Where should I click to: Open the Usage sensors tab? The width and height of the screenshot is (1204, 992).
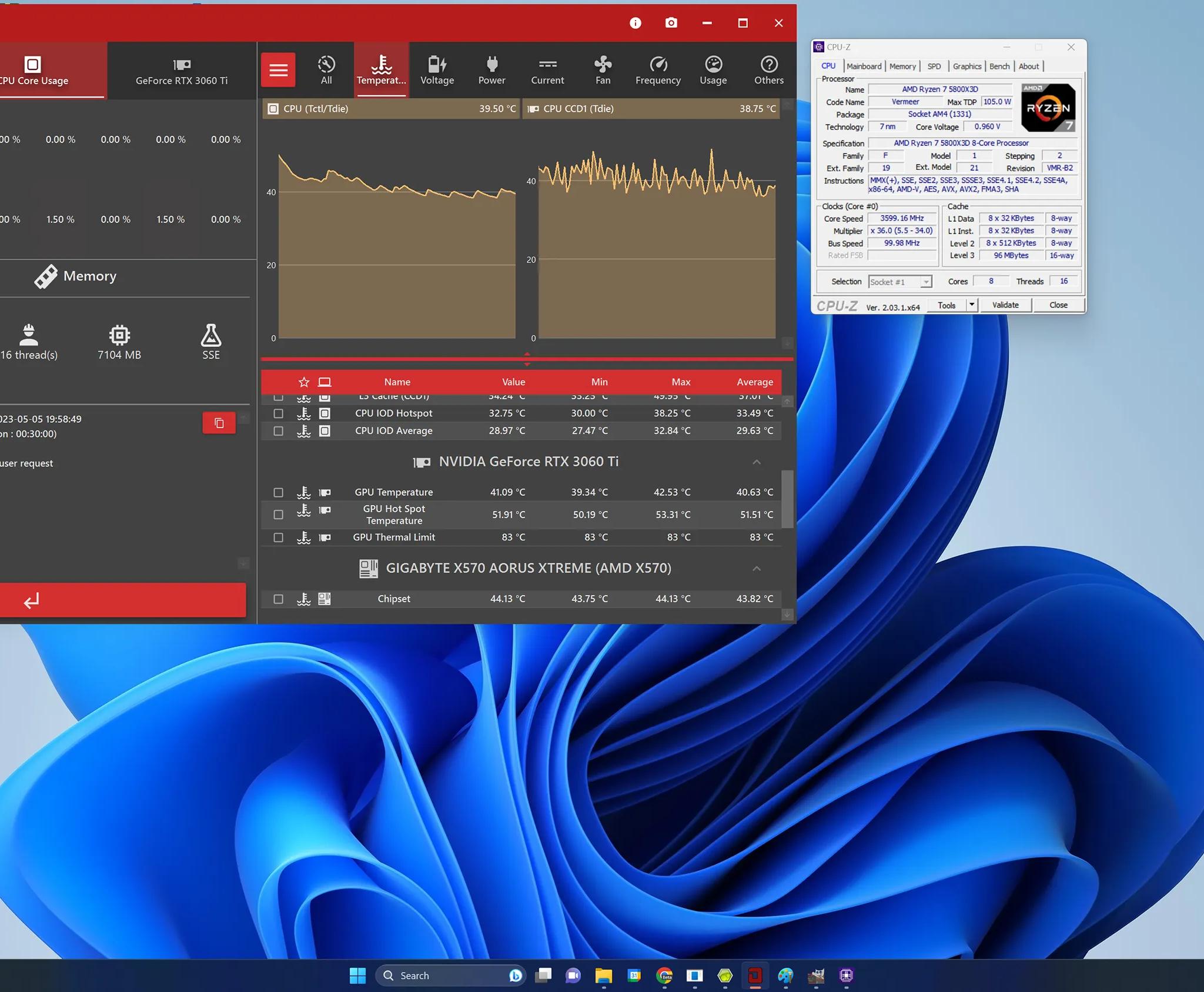click(713, 70)
